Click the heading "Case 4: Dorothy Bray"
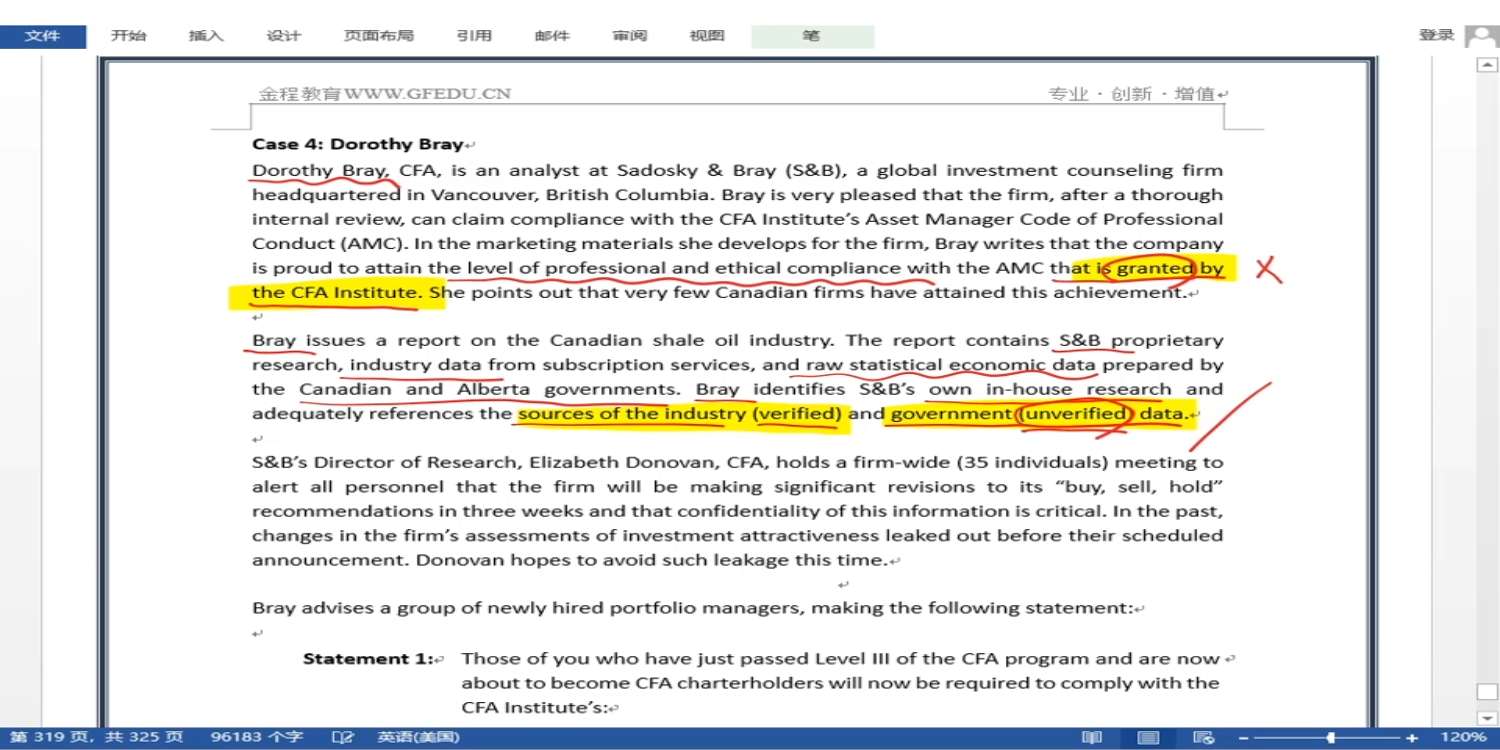Viewport: 1500px width, 750px height. pos(358,144)
